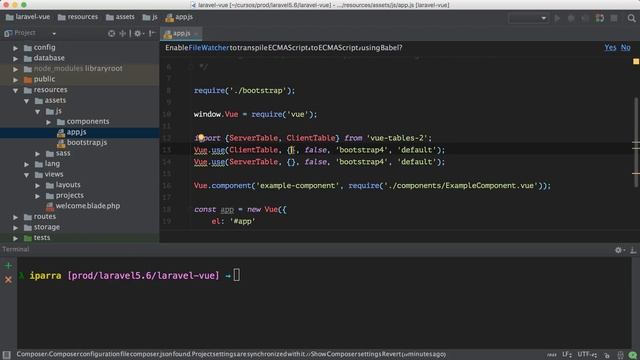Collapse the resources folder
The image size is (640, 360).
[16, 90]
